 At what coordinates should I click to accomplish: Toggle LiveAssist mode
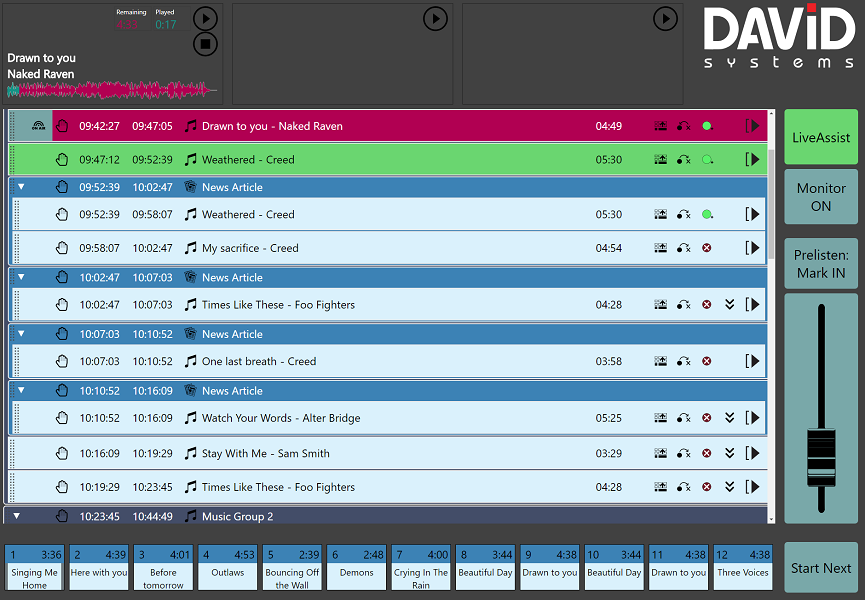click(x=821, y=137)
